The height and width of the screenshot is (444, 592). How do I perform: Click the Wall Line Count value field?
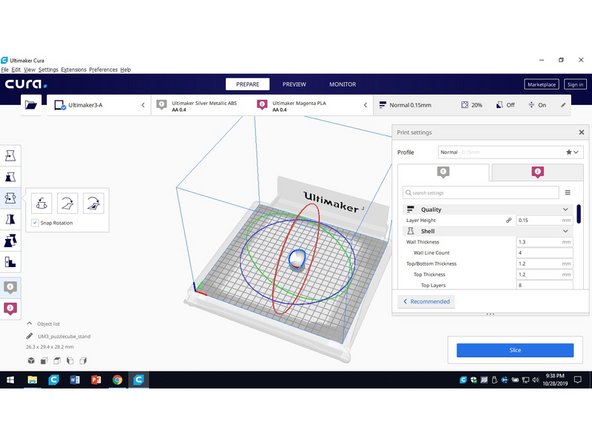[544, 253]
